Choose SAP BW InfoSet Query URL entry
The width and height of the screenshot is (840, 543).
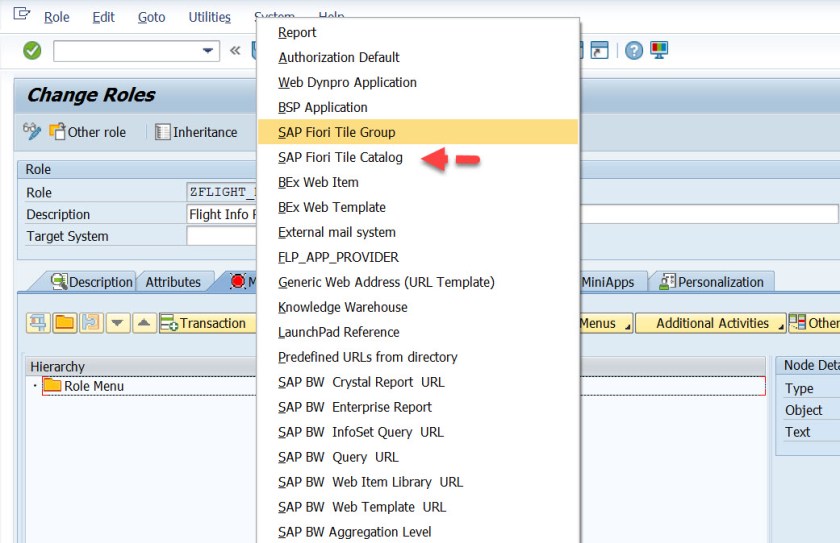click(x=418, y=432)
